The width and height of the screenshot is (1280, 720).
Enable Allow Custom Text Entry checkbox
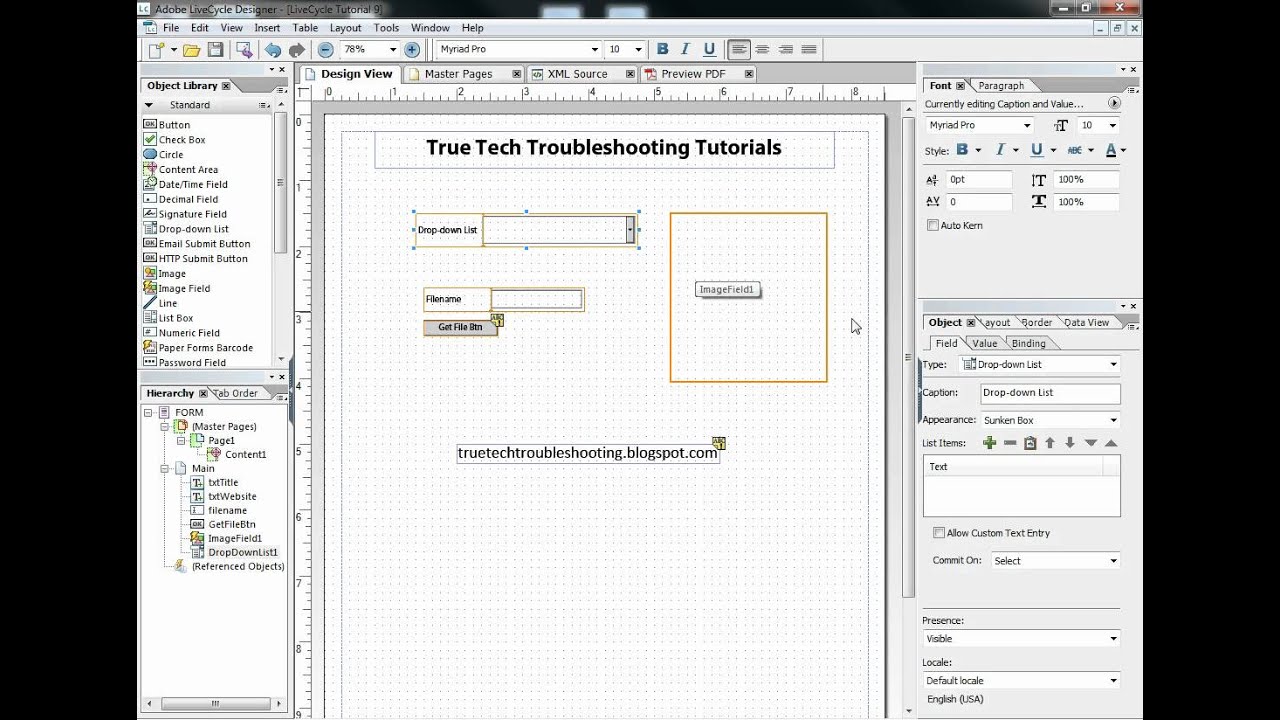939,533
